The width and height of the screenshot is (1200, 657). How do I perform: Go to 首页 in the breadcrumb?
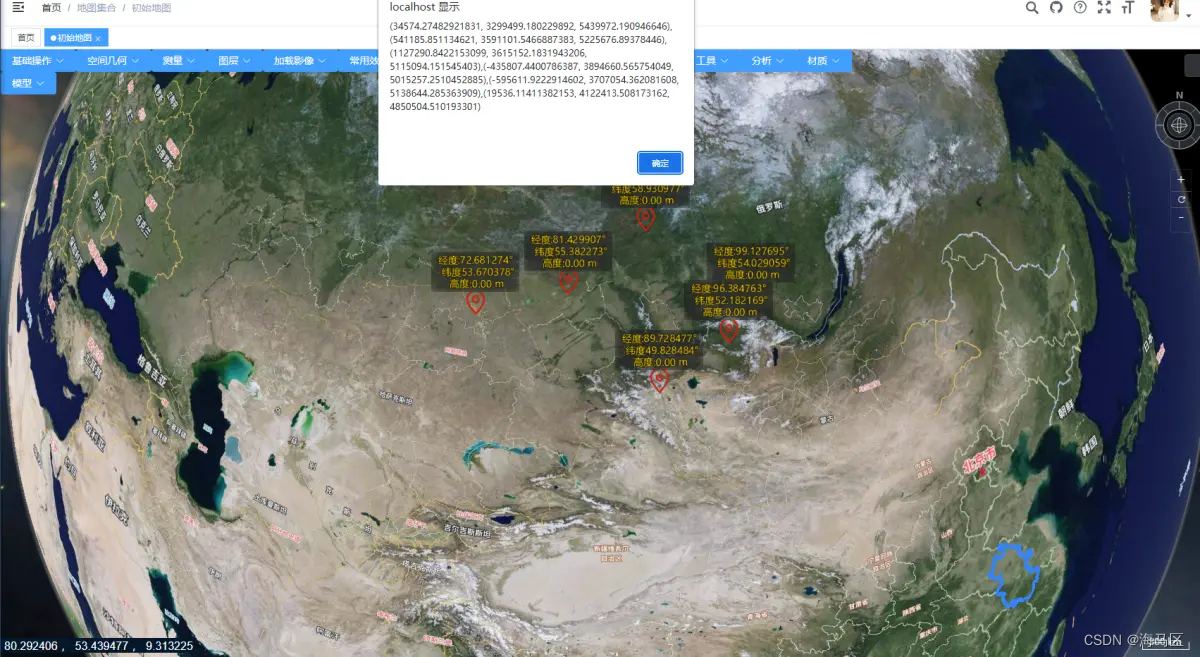(x=50, y=8)
